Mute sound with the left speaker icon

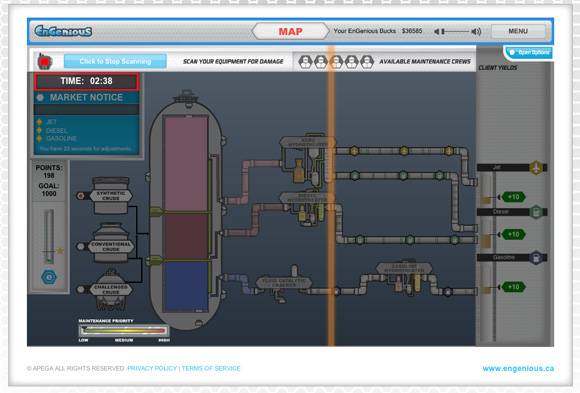tap(437, 31)
